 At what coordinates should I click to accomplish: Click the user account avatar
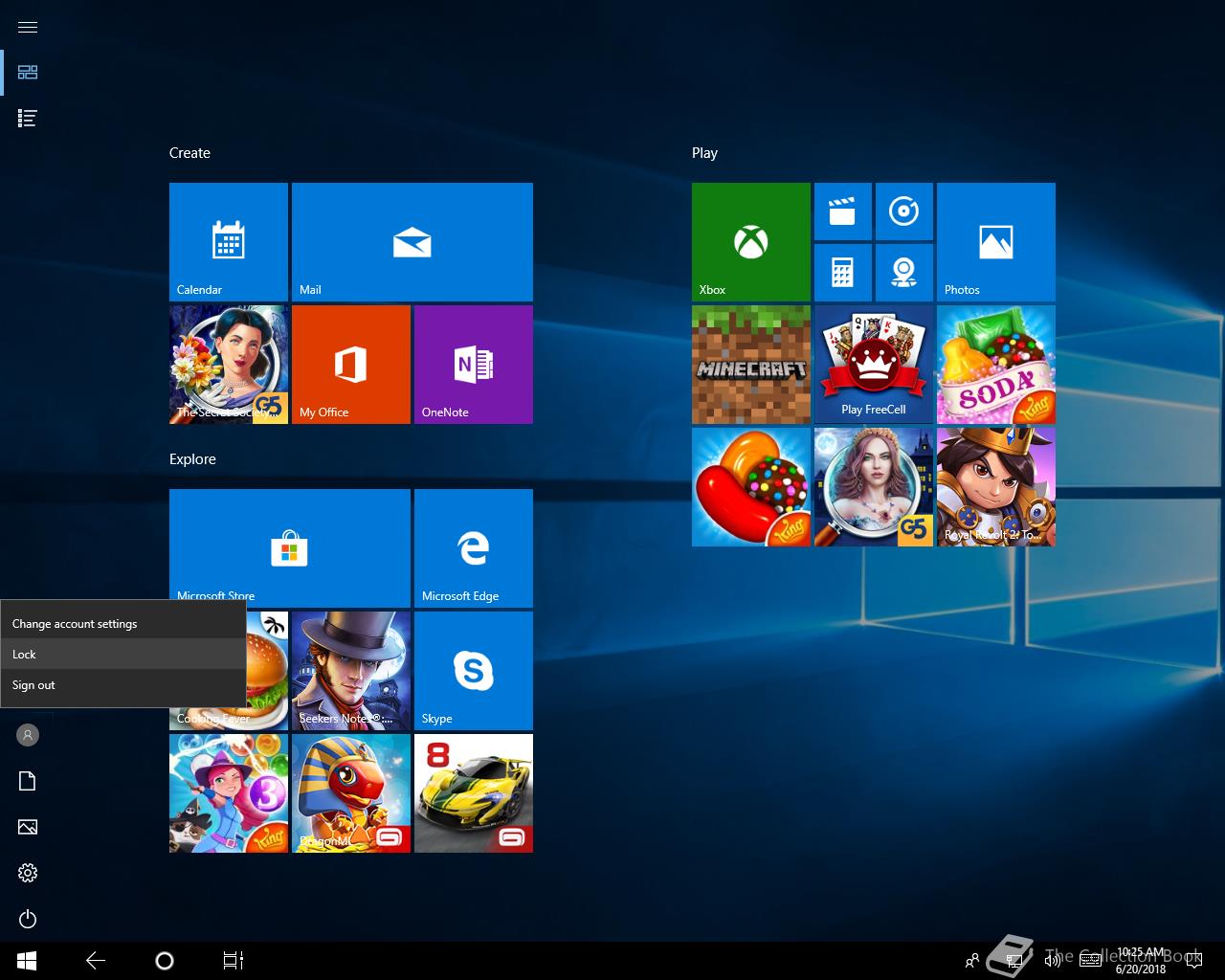point(28,735)
